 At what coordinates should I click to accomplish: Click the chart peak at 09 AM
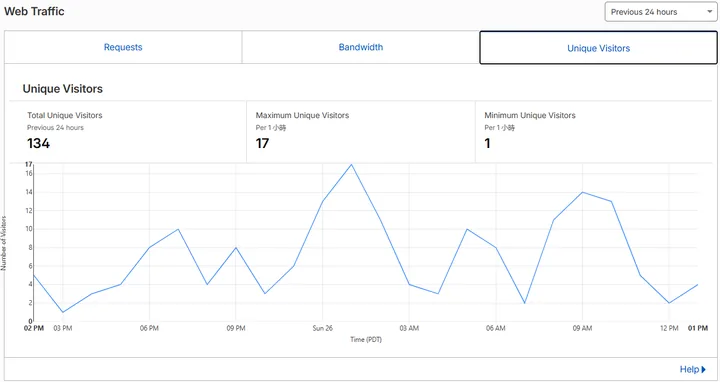[582, 192]
